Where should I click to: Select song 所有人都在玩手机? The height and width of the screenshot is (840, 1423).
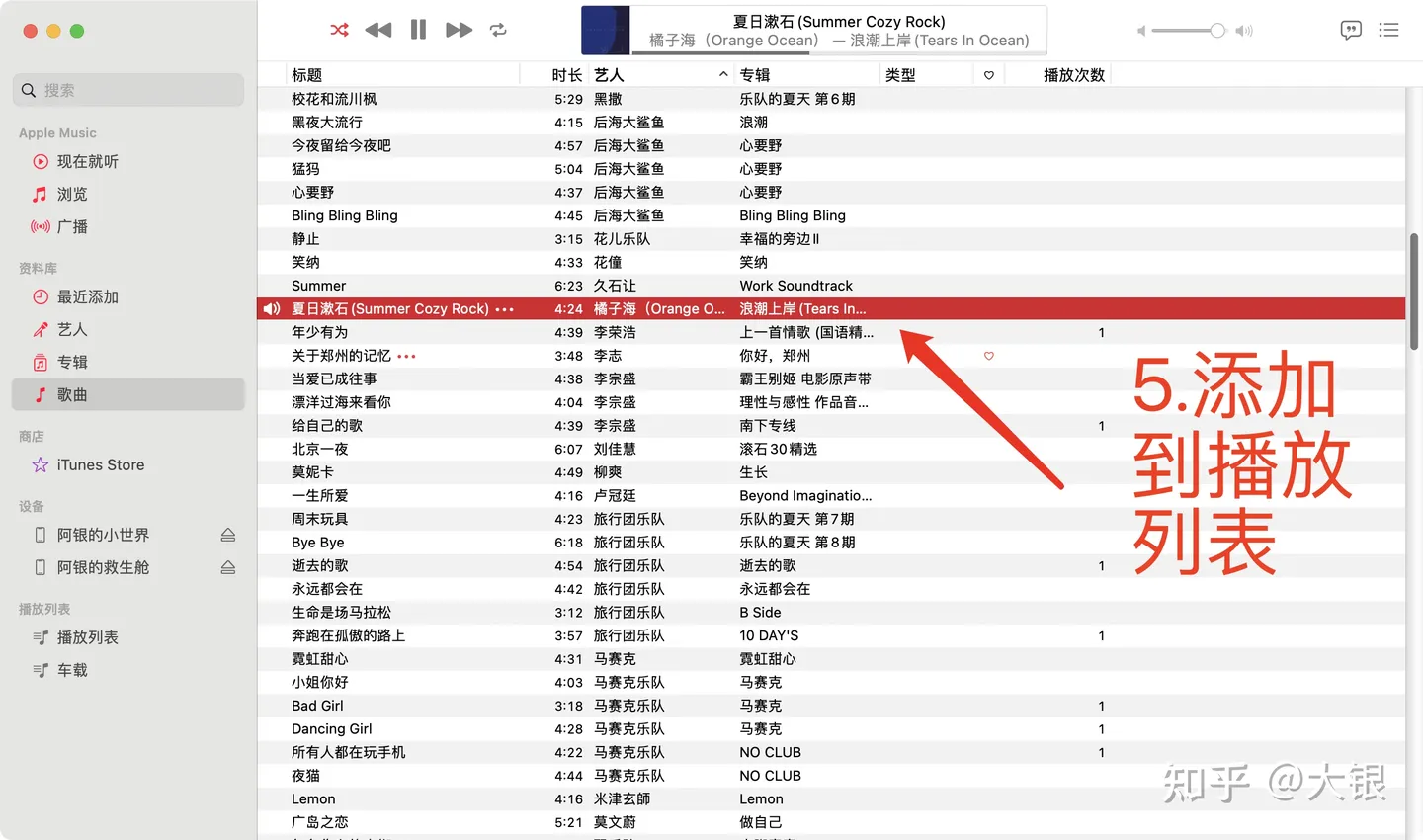click(348, 752)
